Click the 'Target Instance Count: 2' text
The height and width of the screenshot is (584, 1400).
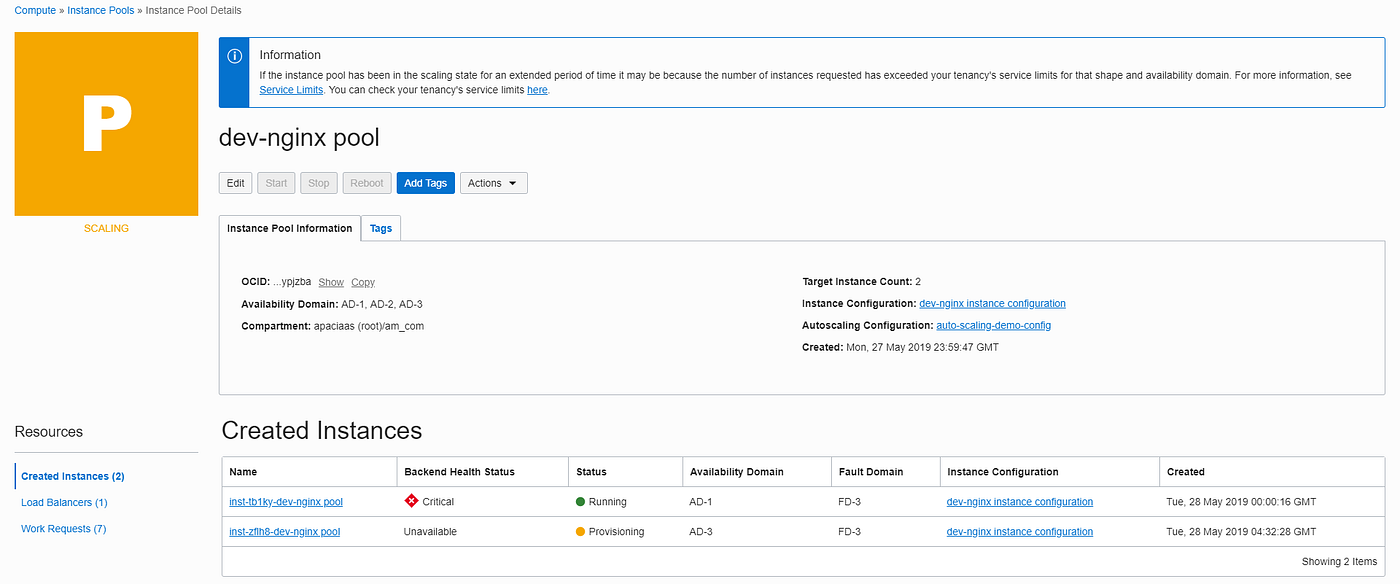[x=861, y=282]
